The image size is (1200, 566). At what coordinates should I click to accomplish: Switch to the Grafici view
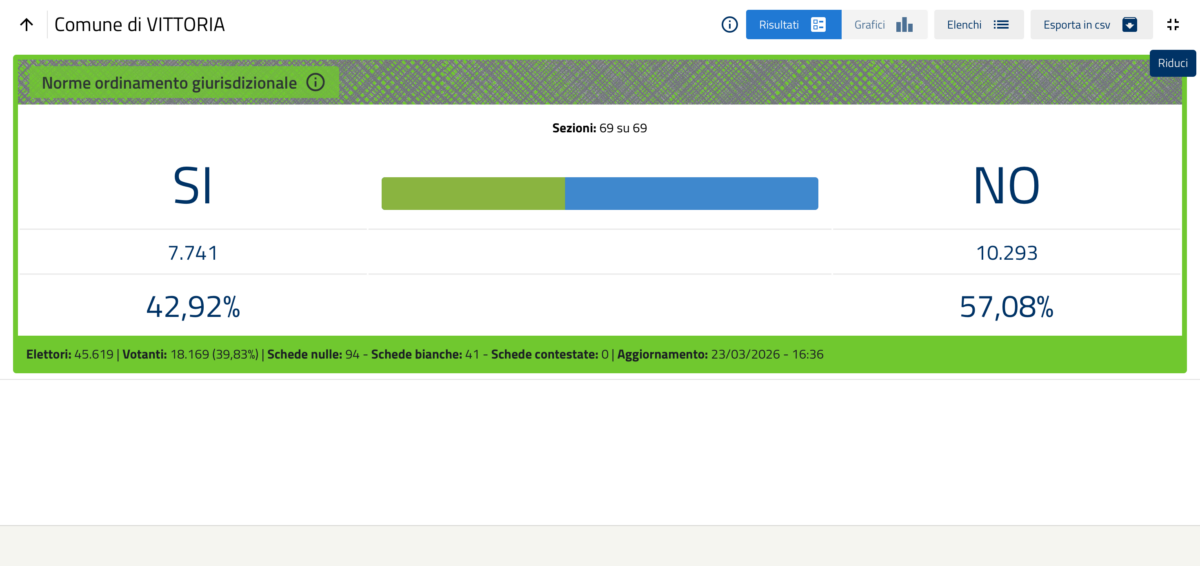tap(884, 25)
